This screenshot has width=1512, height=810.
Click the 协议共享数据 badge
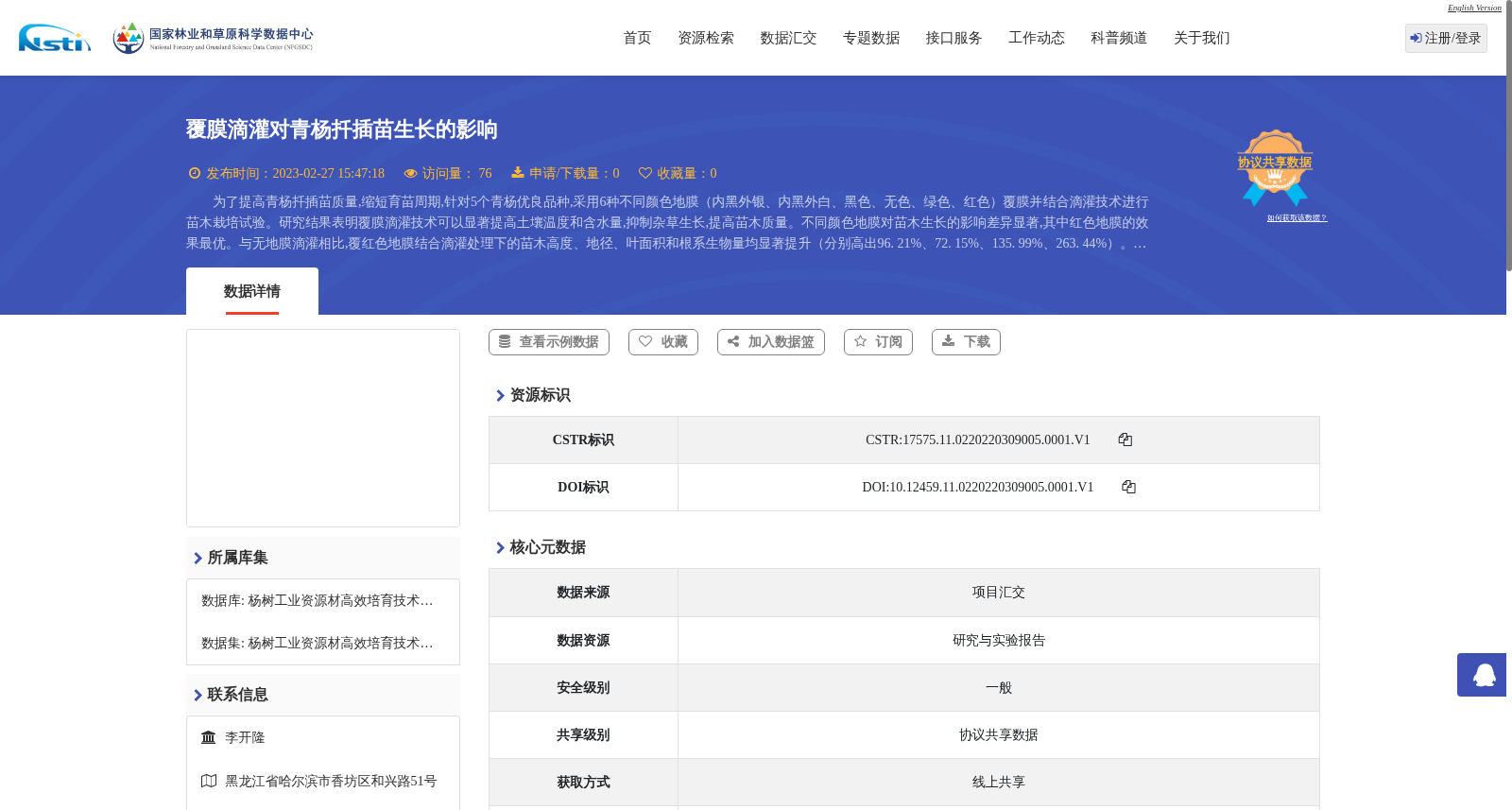coord(1275,167)
